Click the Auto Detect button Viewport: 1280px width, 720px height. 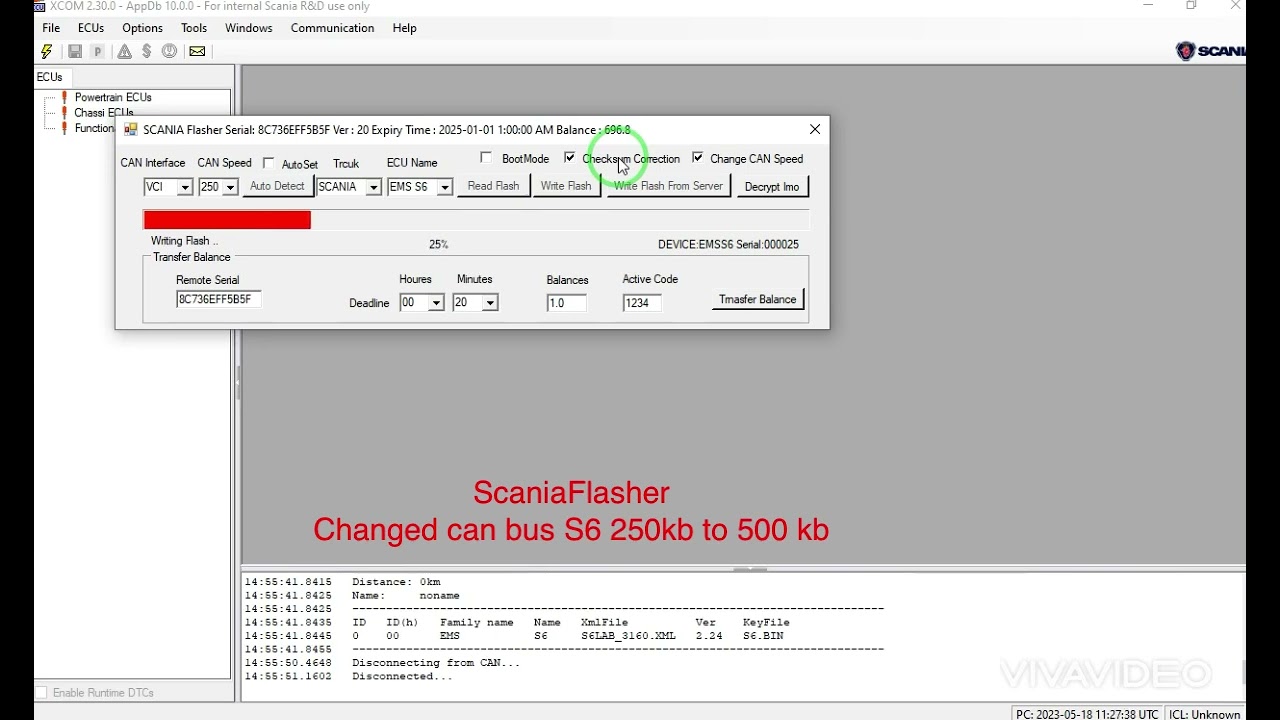277,186
